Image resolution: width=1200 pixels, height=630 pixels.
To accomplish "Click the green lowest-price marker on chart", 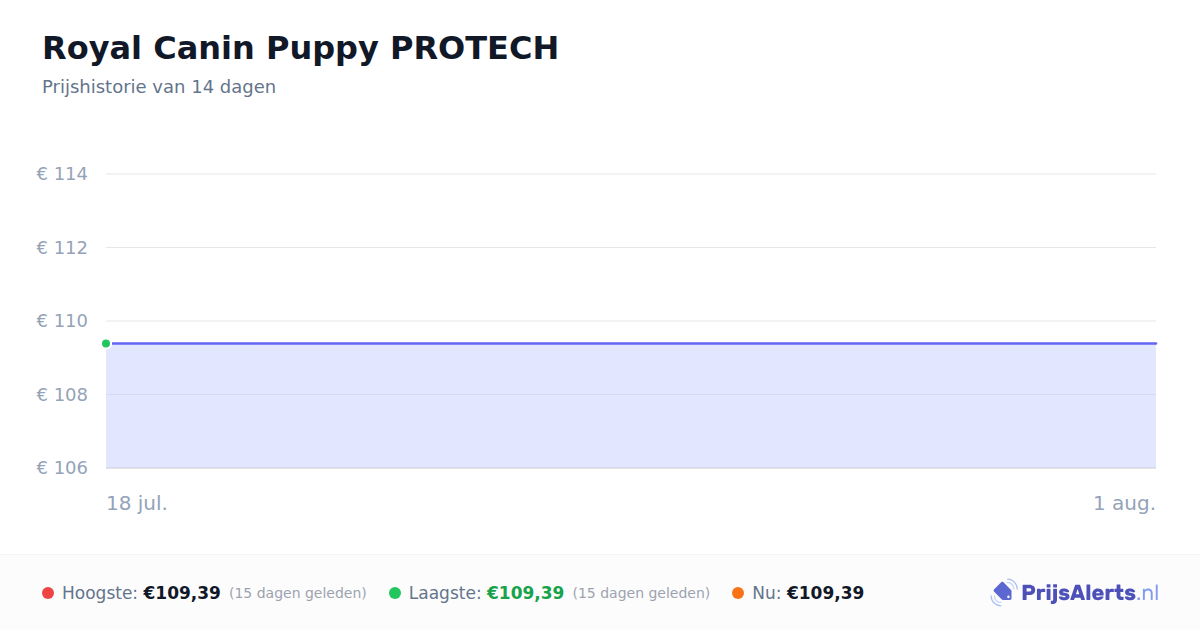I will (106, 343).
